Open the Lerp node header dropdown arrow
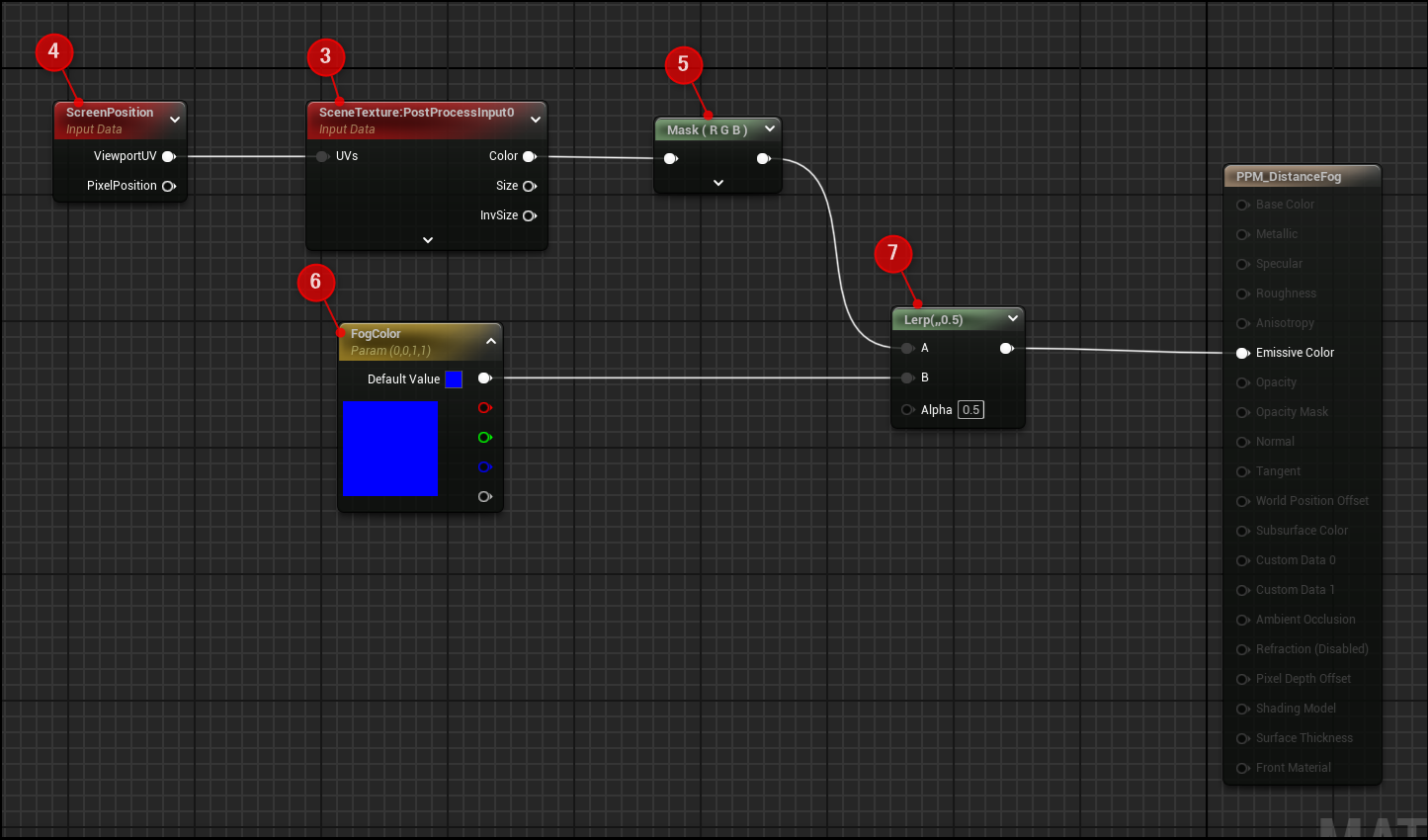Screen dimensions: 1428x840 coord(1013,318)
